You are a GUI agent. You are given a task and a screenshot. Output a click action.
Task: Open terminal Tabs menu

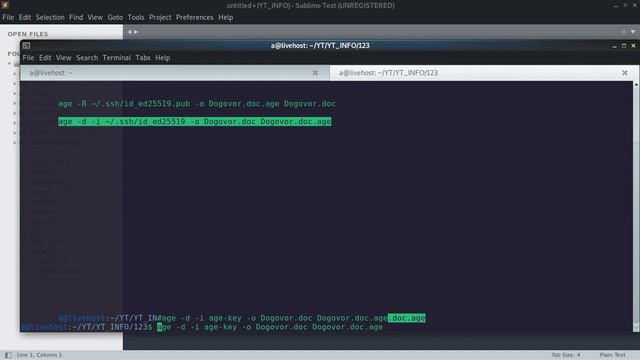[143, 58]
